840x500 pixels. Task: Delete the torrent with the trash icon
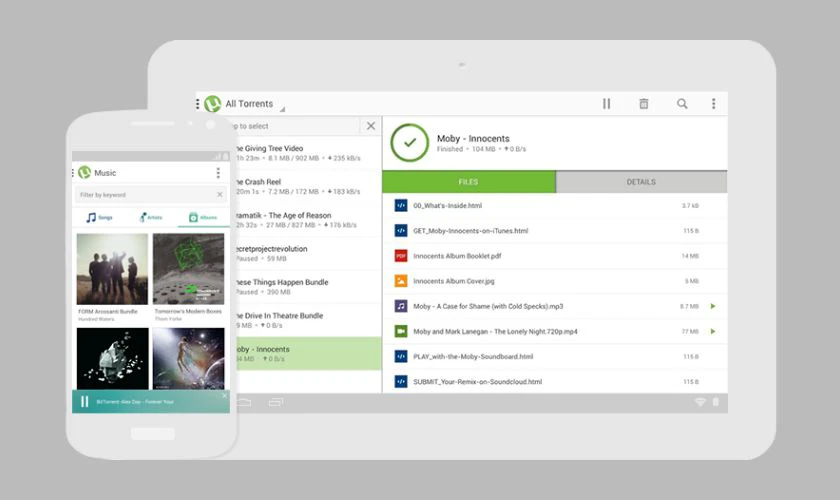pyautogui.click(x=644, y=103)
